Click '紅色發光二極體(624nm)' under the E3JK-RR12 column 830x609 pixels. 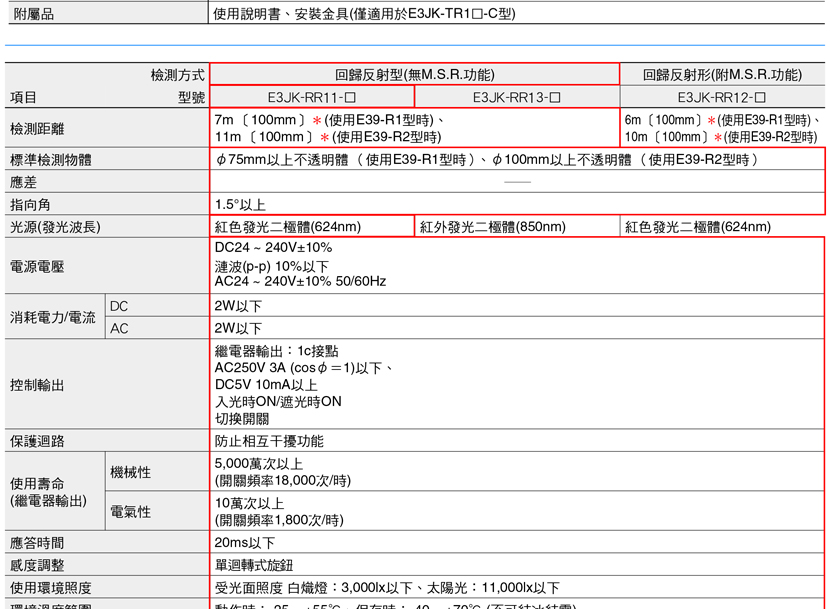point(698,227)
